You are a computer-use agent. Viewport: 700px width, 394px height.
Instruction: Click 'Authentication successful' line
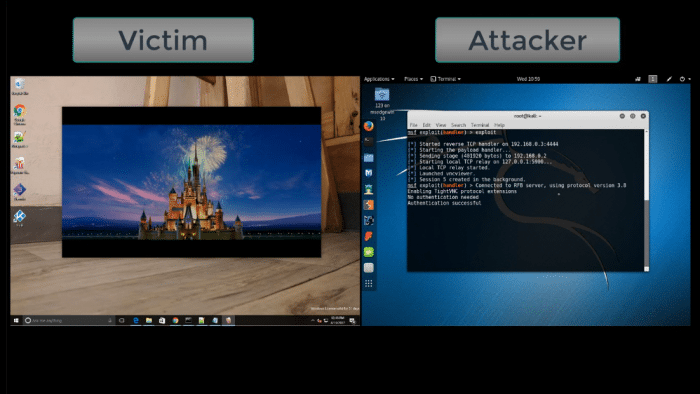444,203
